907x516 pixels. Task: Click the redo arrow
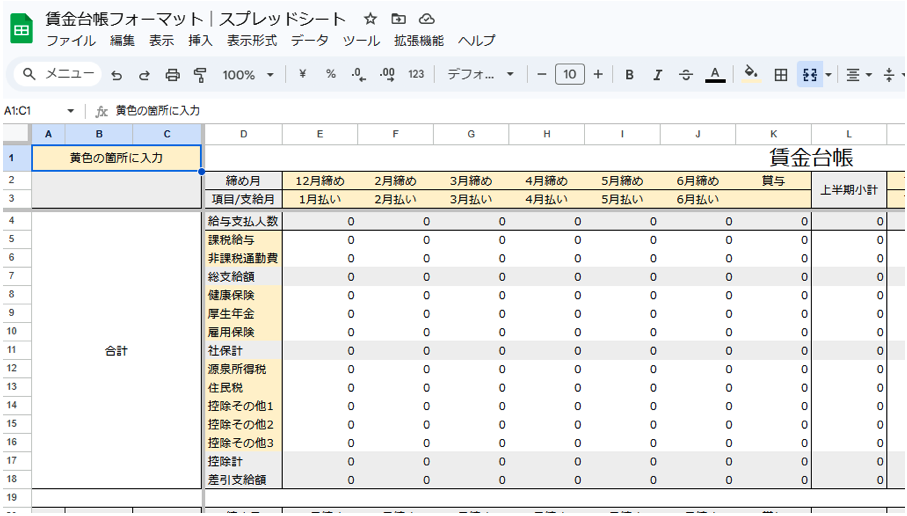click(x=145, y=75)
